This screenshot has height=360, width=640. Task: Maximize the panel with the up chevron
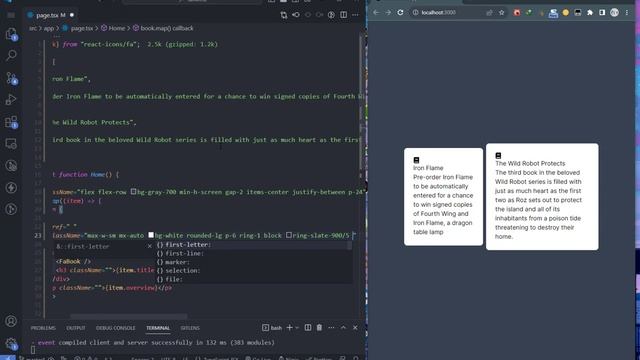[x=343, y=327]
